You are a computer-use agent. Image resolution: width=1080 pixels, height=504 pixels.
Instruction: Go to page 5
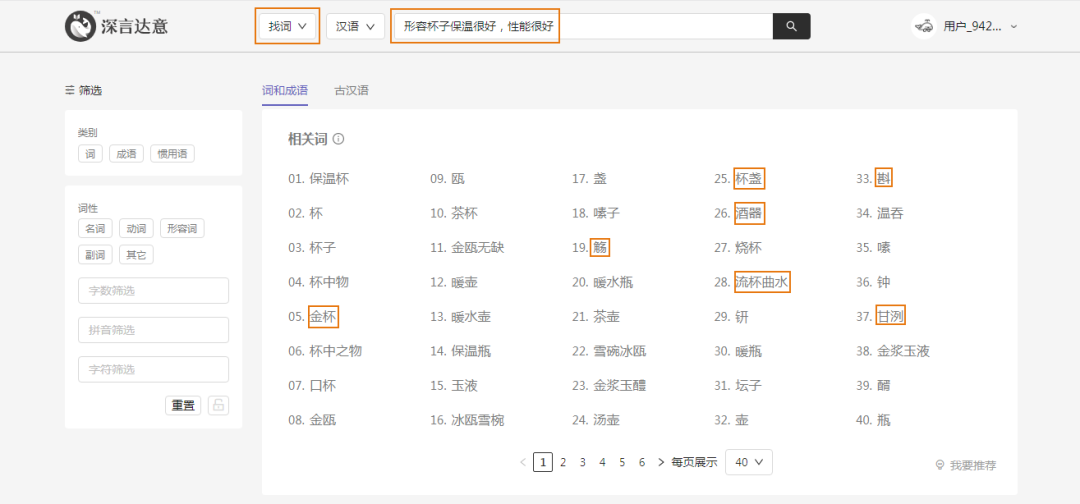pyautogui.click(x=622, y=462)
